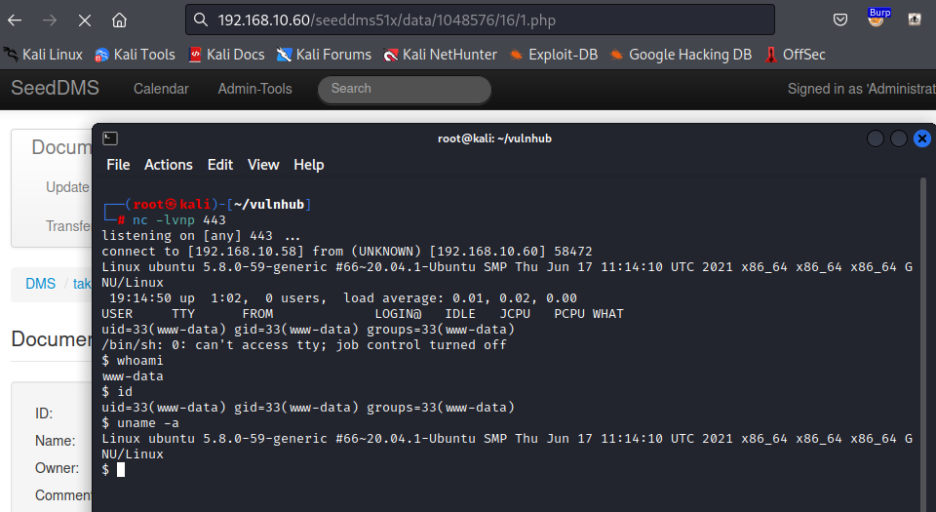The height and width of the screenshot is (512, 936).
Task: Go back with the browser back arrow
Action: coord(15,20)
